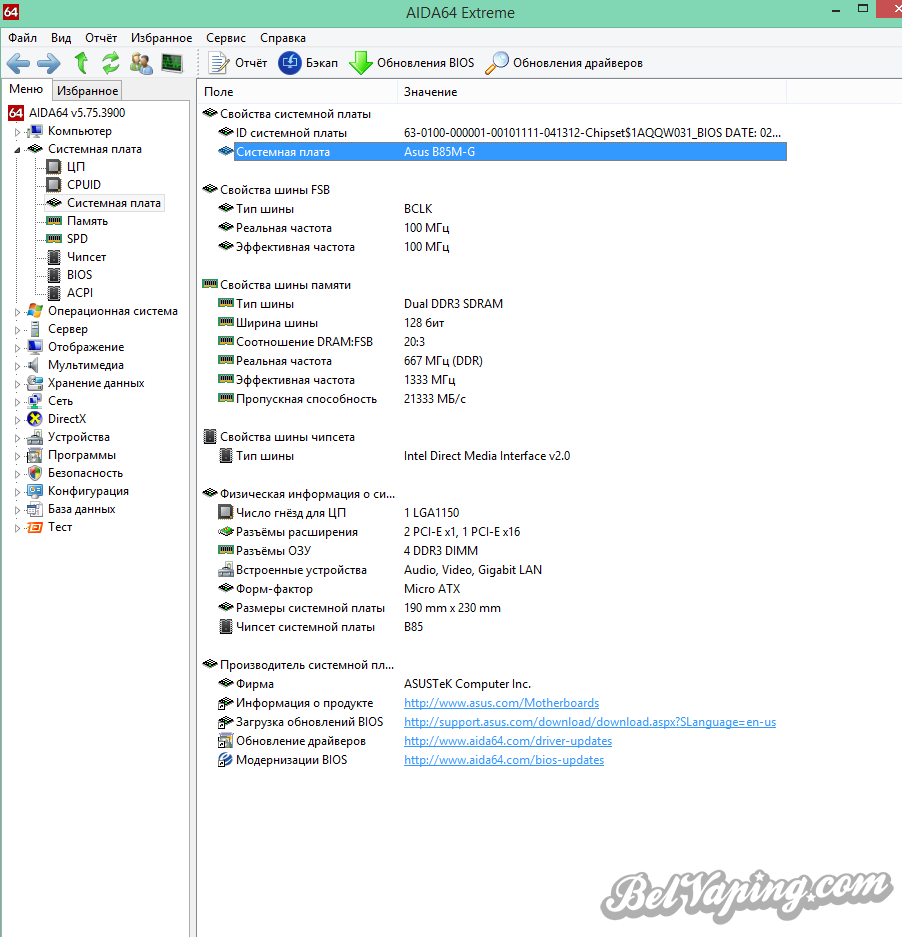Expand the Сеть tree node
This screenshot has height=937, width=902.
[17, 402]
